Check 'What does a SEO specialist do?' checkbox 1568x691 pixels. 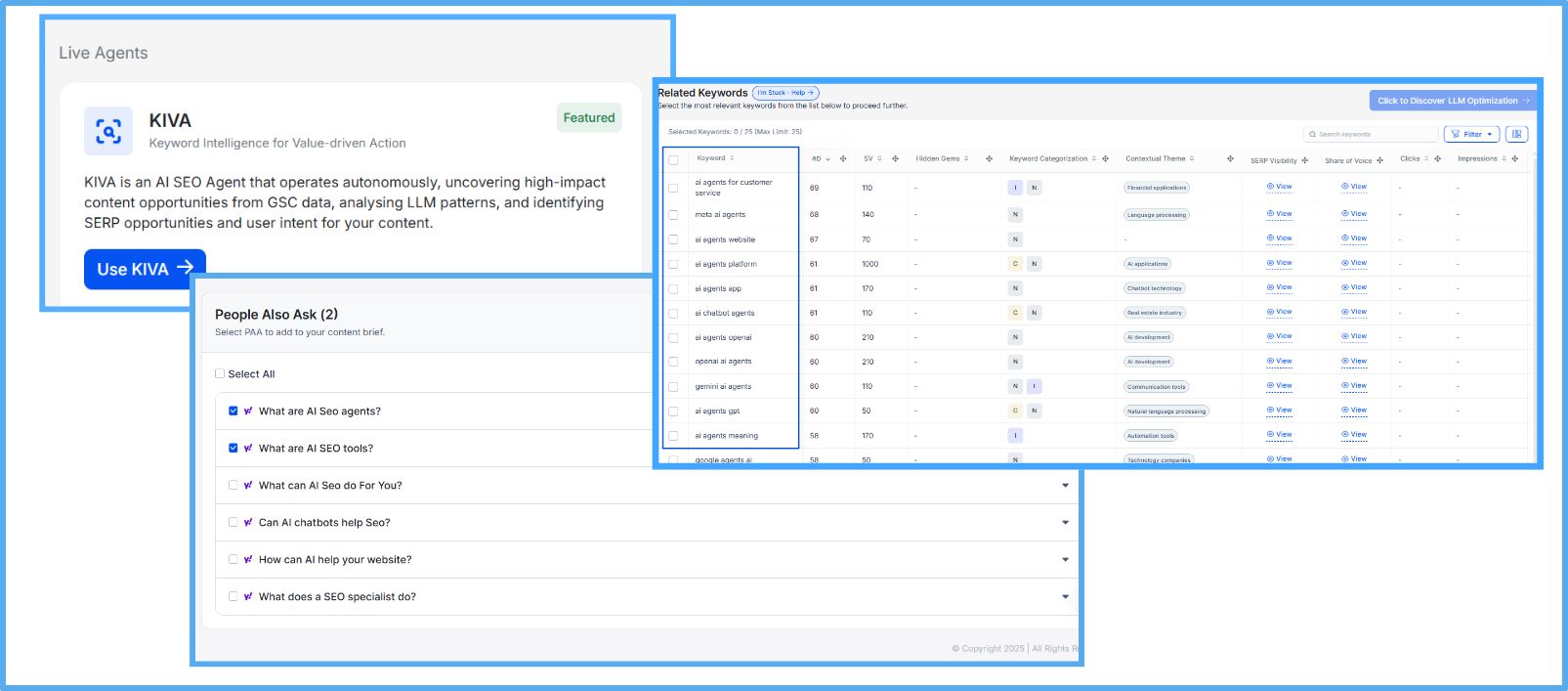coord(233,596)
